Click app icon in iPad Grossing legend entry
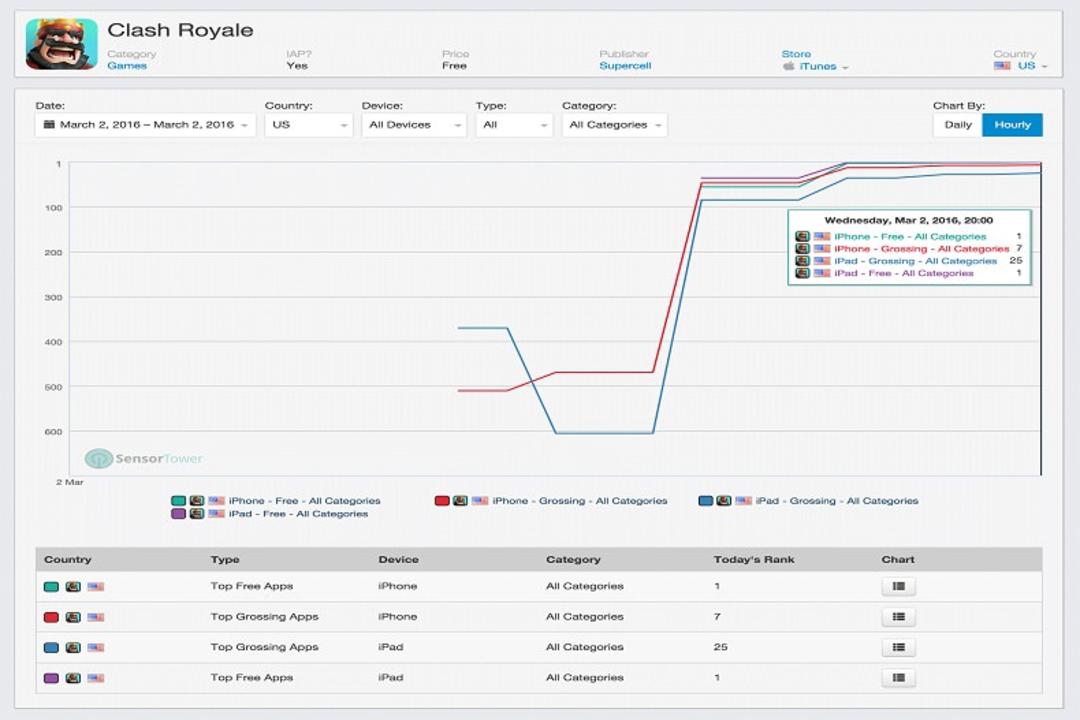Screen dimensions: 1080x720 click(x=724, y=501)
